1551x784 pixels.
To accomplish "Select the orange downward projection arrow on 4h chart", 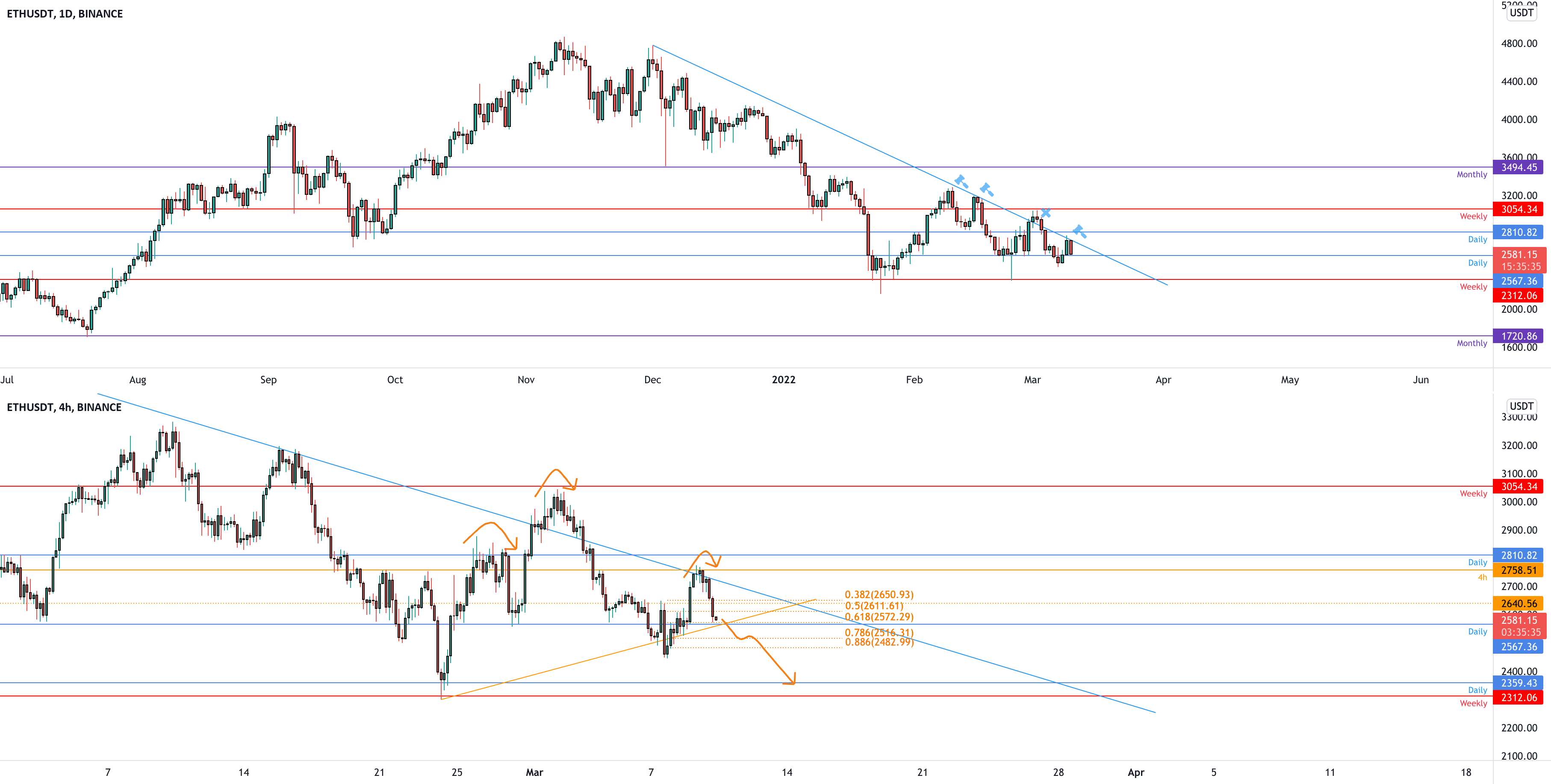I will tap(759, 652).
